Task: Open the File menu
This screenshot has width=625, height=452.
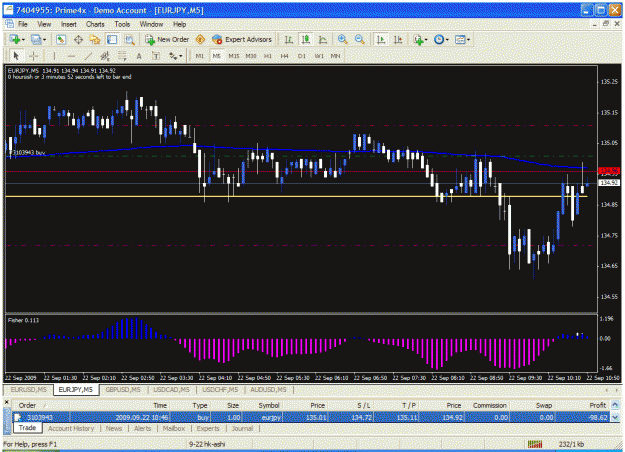Action: [23, 24]
